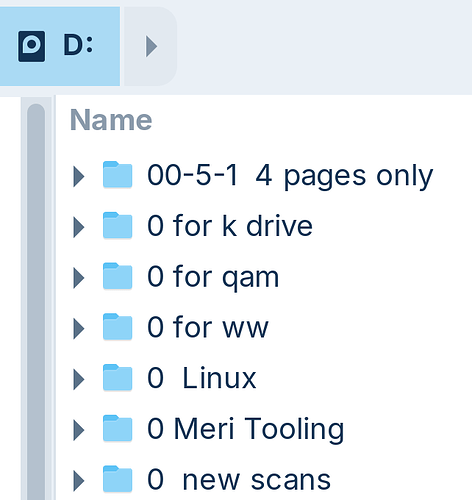This screenshot has width=472, height=500.
Task: Select '0 for k drive' row text
Action: (x=230, y=226)
